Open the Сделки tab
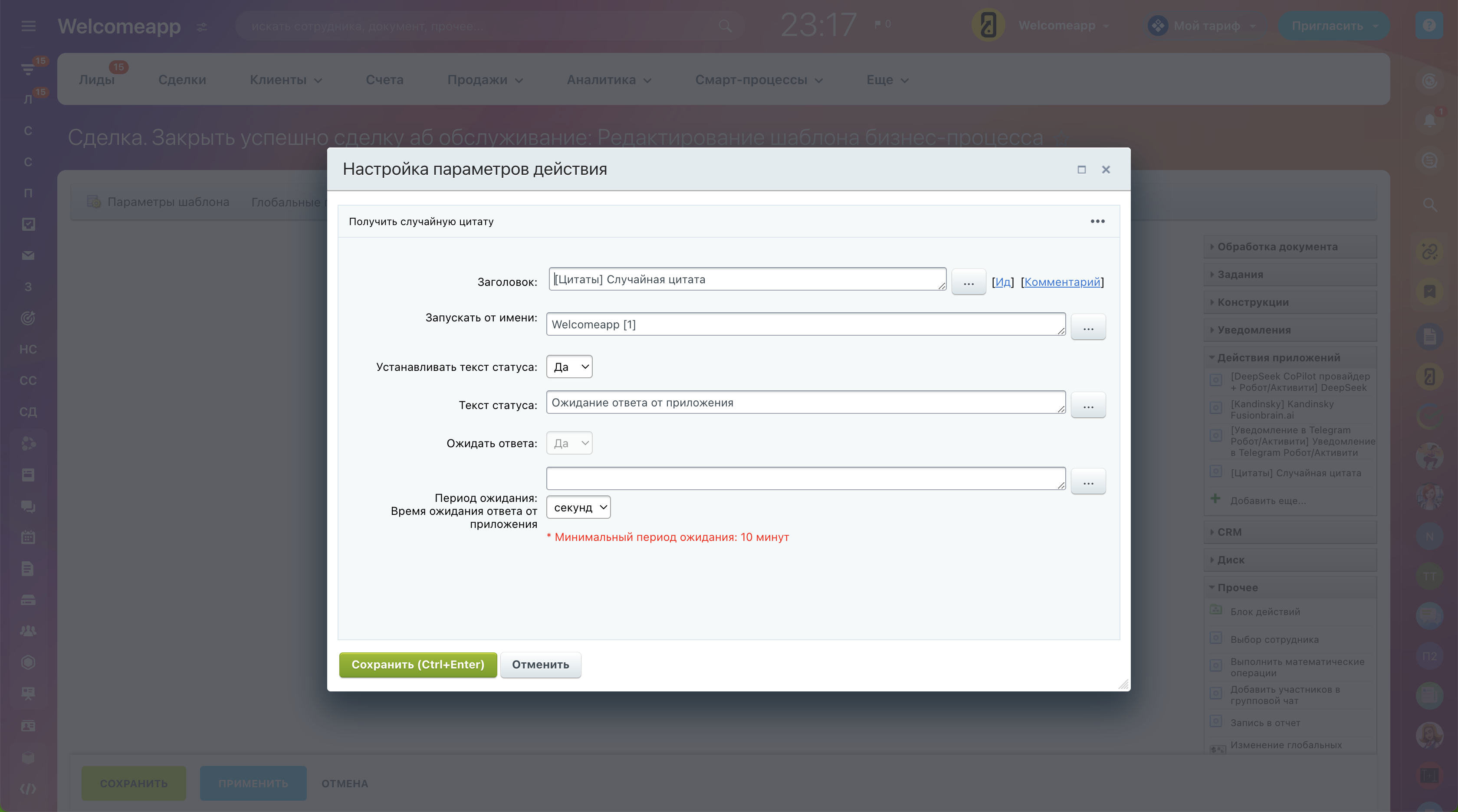The height and width of the screenshot is (812, 1458). tap(182, 80)
